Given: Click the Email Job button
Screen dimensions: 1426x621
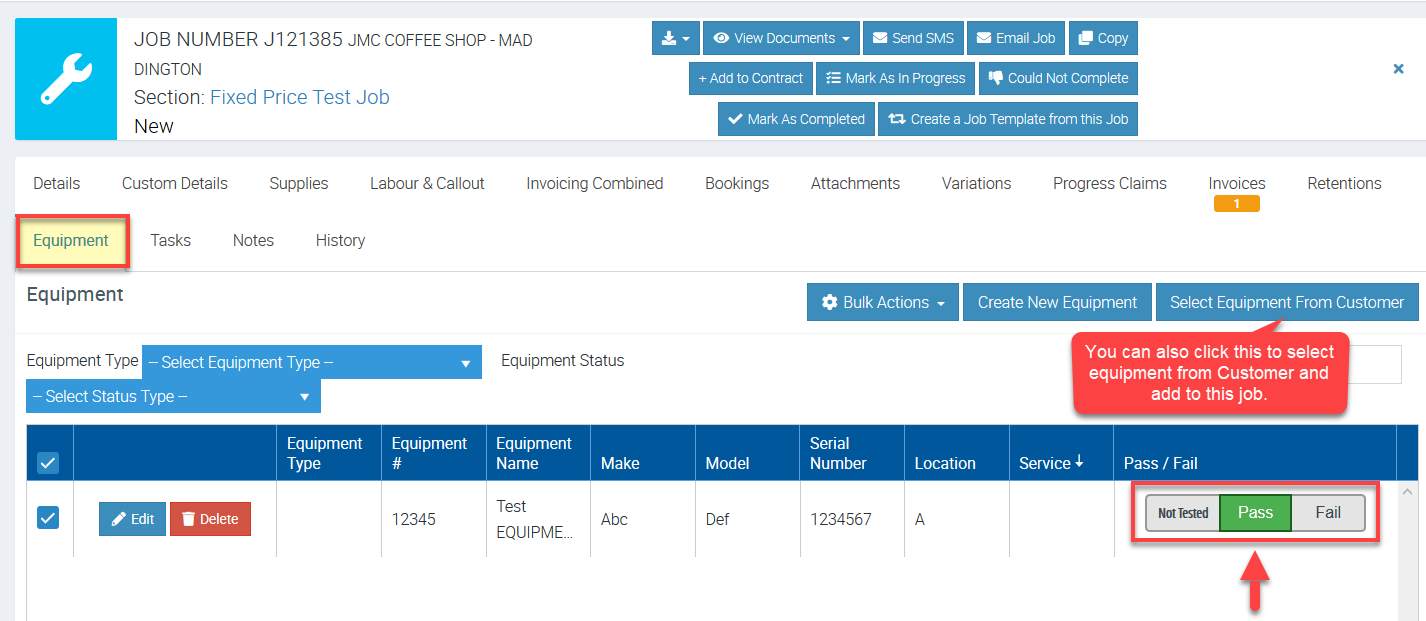Looking at the screenshot, I should pos(1015,38).
